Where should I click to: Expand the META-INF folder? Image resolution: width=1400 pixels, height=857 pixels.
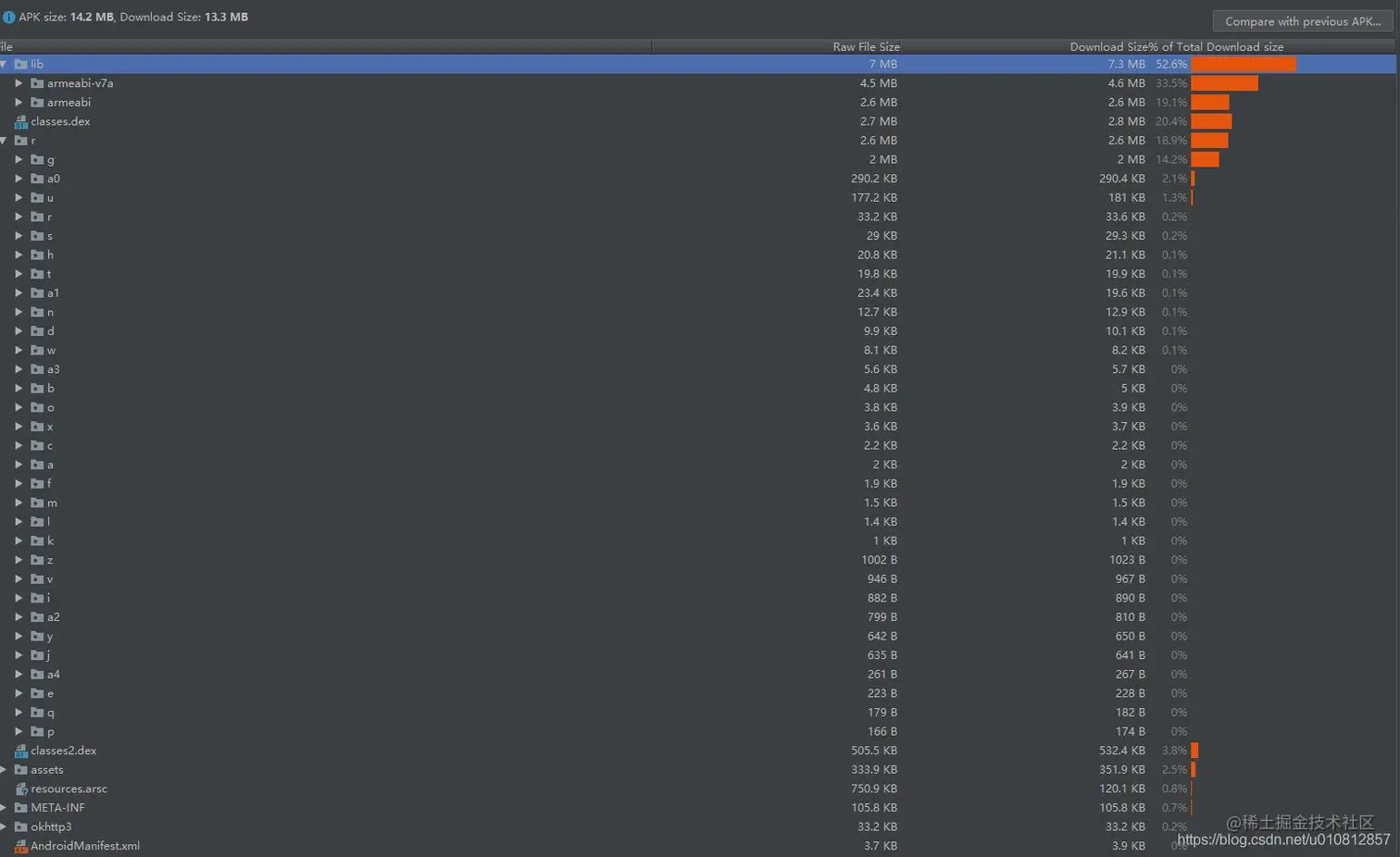[x=4, y=808]
